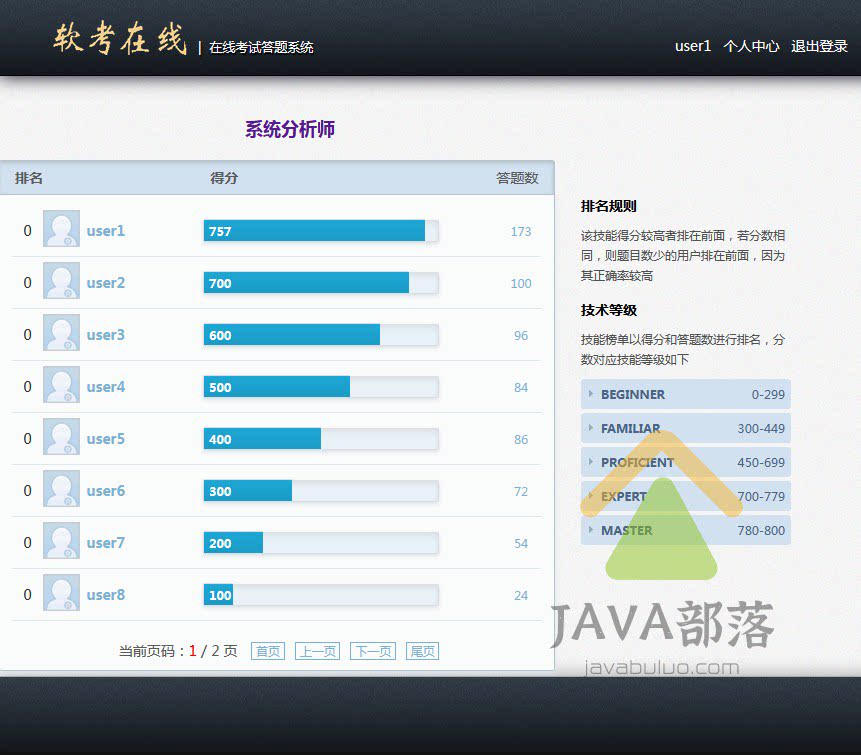
Task: Click the 上一页 previous page button
Action: click(x=317, y=651)
